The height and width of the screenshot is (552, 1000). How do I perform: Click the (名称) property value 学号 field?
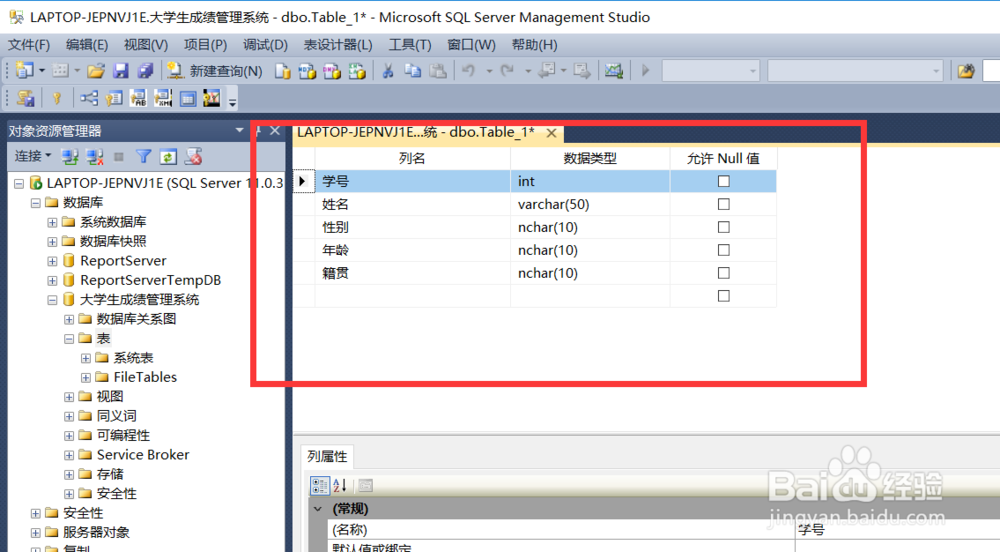897,530
